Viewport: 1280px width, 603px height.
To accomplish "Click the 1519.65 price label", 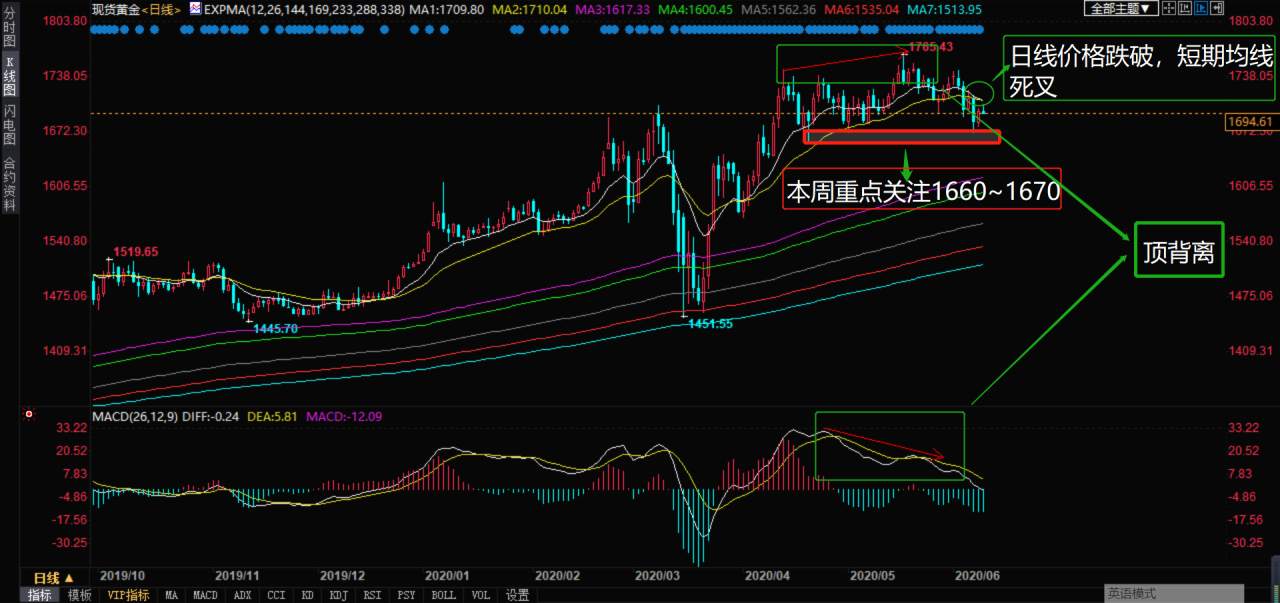I will coord(135,252).
